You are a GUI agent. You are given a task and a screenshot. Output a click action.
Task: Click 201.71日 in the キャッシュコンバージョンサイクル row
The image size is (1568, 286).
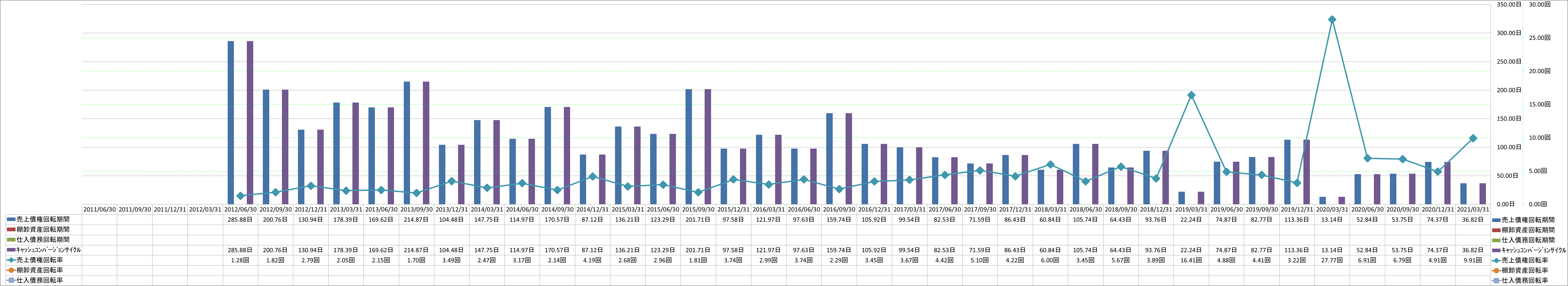[x=698, y=250]
